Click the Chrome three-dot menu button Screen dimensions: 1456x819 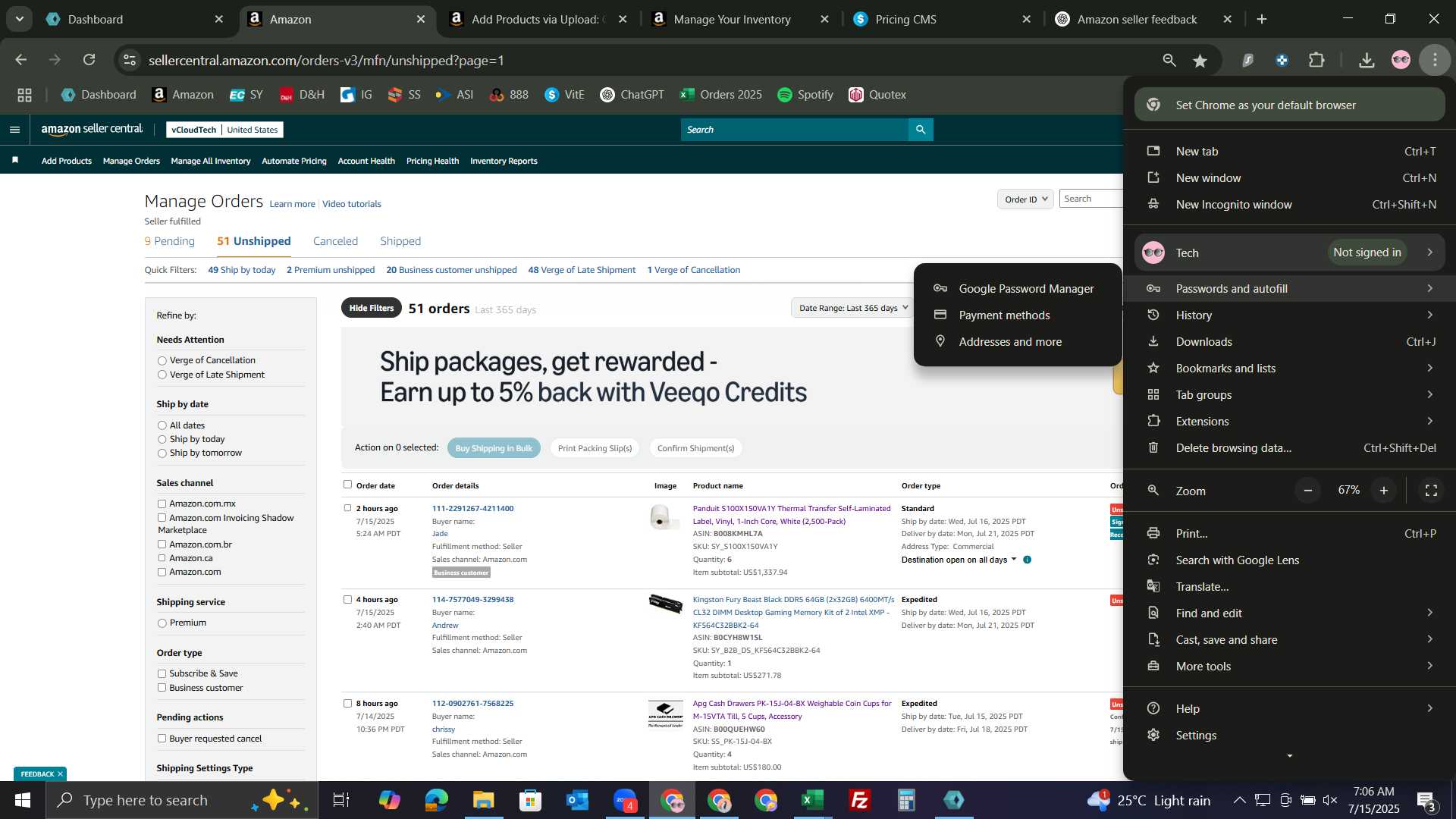[x=1435, y=60]
